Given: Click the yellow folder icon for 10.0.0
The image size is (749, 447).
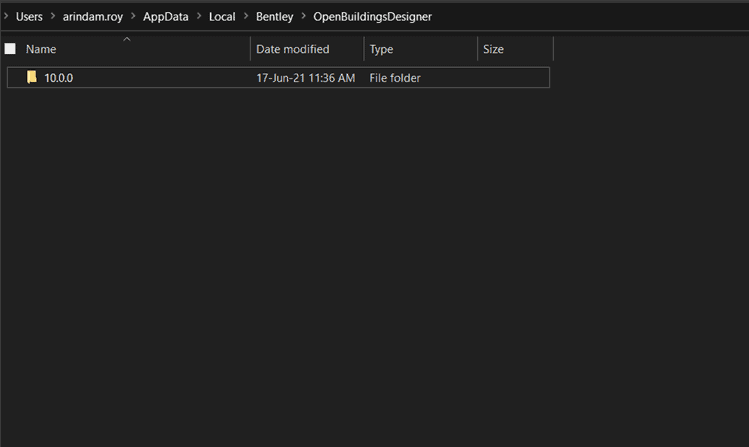Looking at the screenshot, I should 32,77.
